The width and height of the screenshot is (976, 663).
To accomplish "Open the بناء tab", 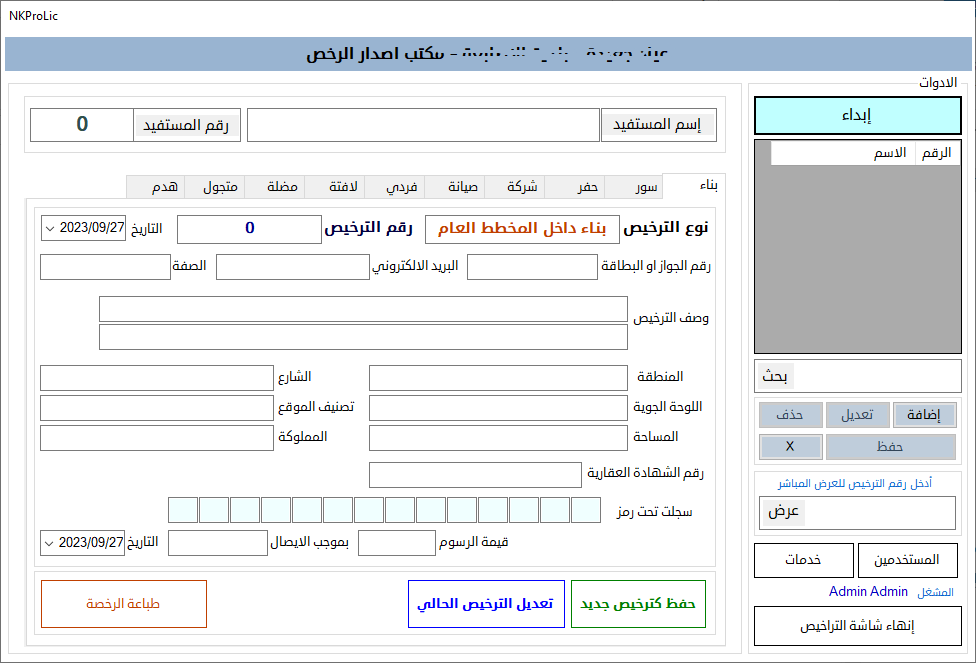I will click(x=694, y=185).
